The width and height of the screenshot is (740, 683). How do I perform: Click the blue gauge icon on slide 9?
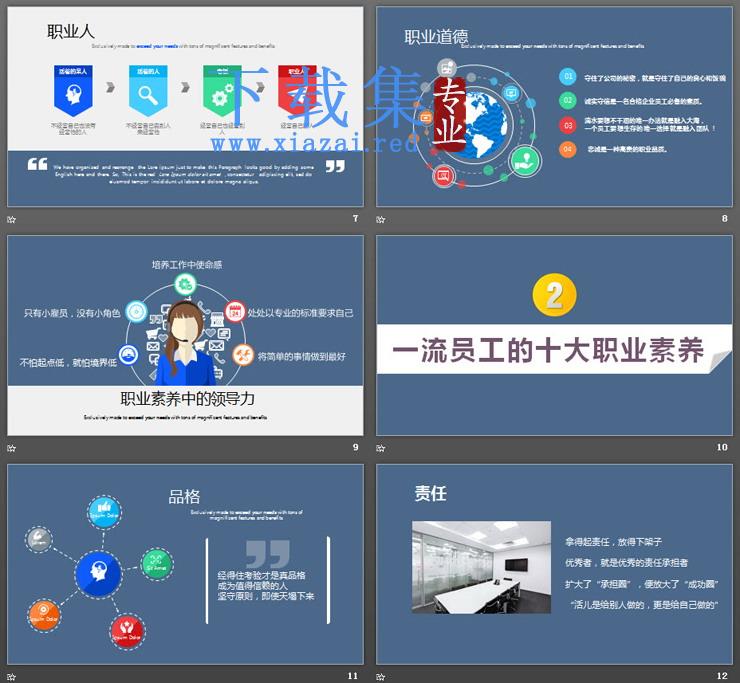128,354
